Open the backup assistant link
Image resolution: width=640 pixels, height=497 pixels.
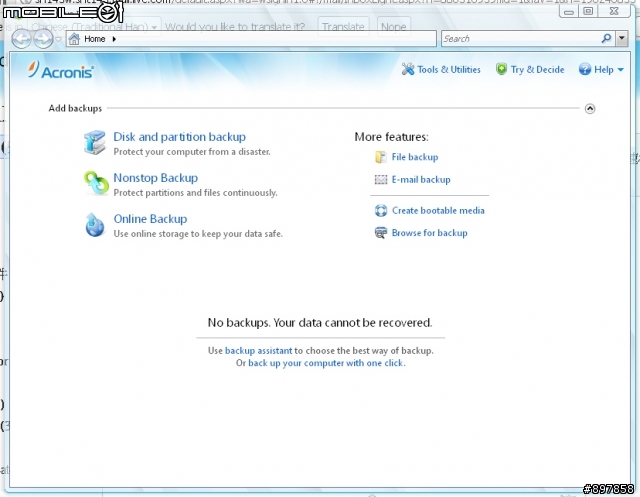tap(258, 351)
